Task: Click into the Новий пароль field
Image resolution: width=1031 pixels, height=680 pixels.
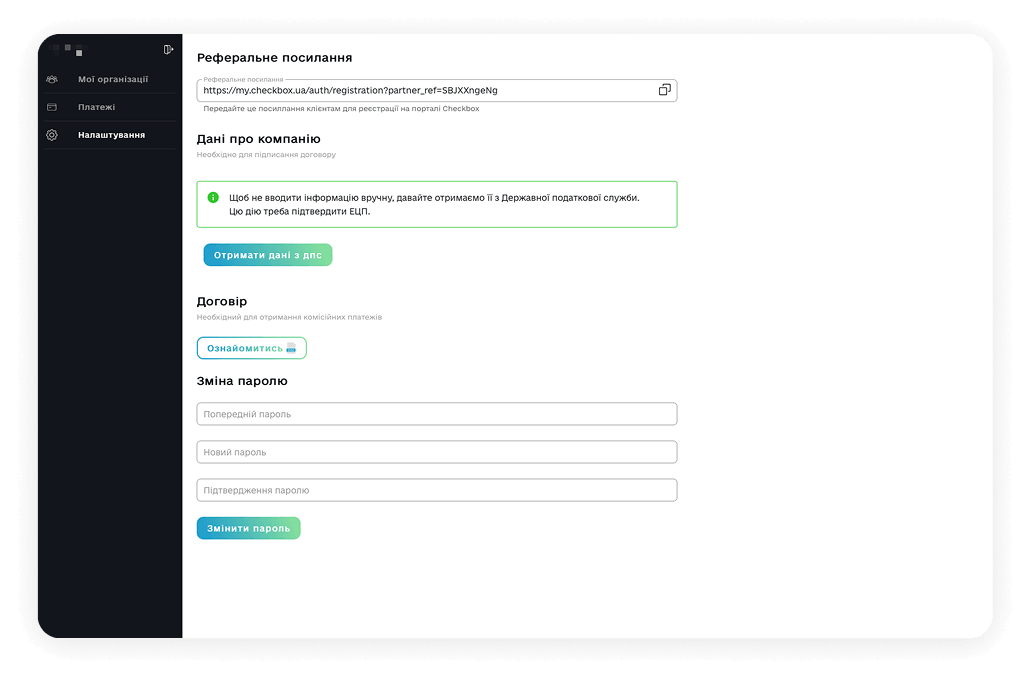Action: pyautogui.click(x=437, y=452)
